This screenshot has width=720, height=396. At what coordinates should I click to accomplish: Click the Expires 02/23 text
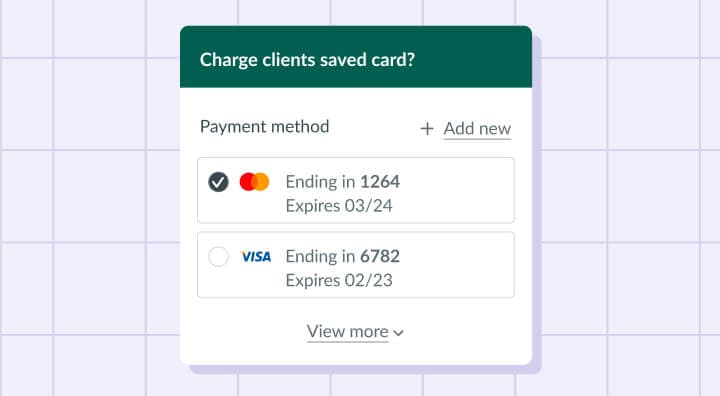pyautogui.click(x=339, y=280)
